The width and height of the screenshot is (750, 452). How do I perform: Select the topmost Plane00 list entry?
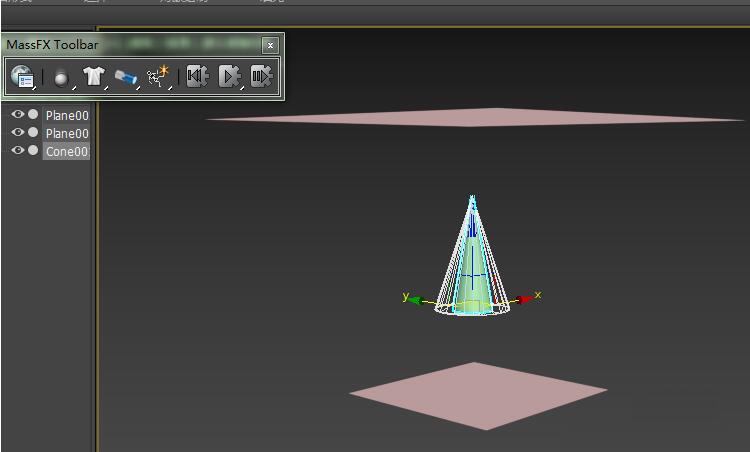click(x=66, y=115)
